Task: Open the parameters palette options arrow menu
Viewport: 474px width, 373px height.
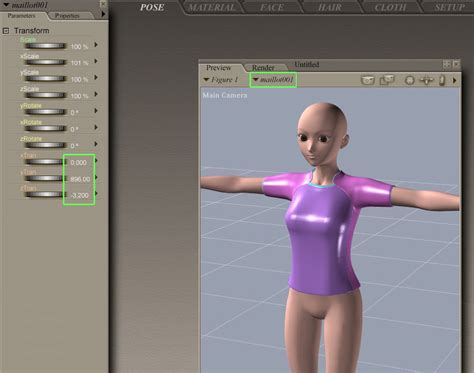Action: pyautogui.click(x=103, y=14)
